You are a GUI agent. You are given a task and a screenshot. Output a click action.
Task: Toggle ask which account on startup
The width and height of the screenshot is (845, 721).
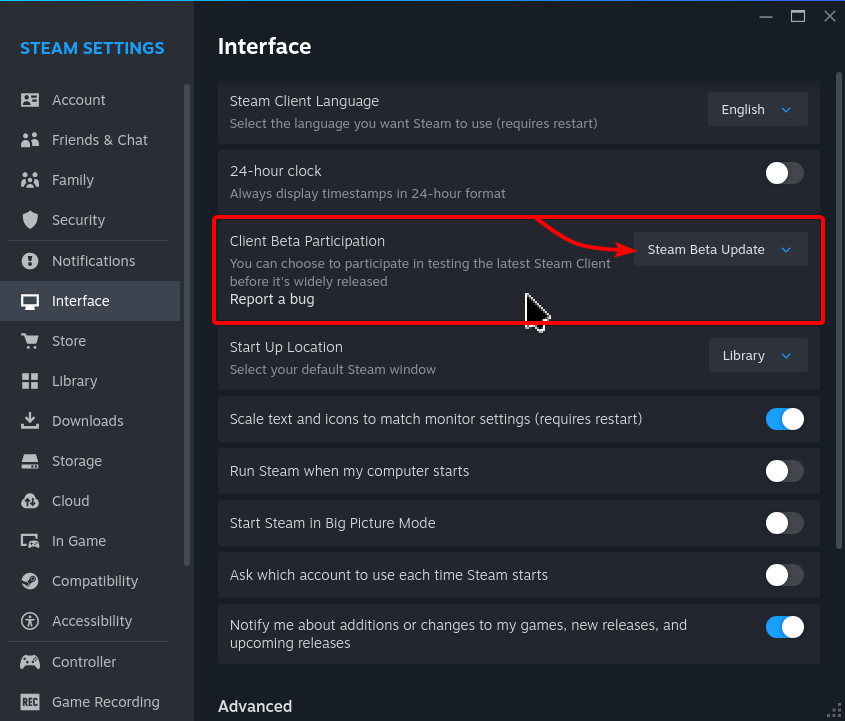(785, 576)
